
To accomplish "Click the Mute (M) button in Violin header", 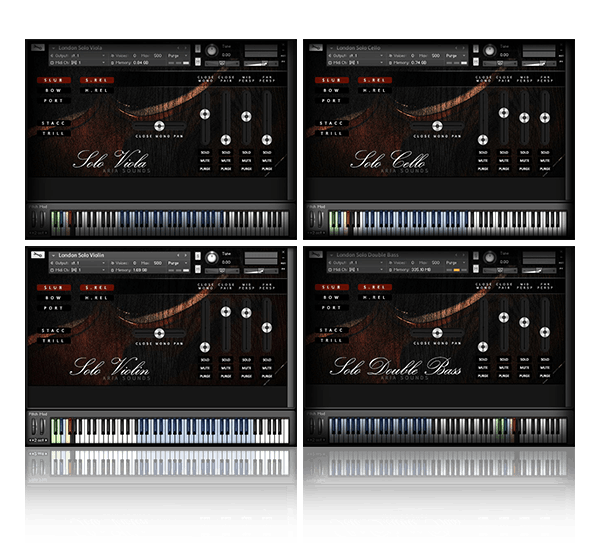I will pos(198,269).
